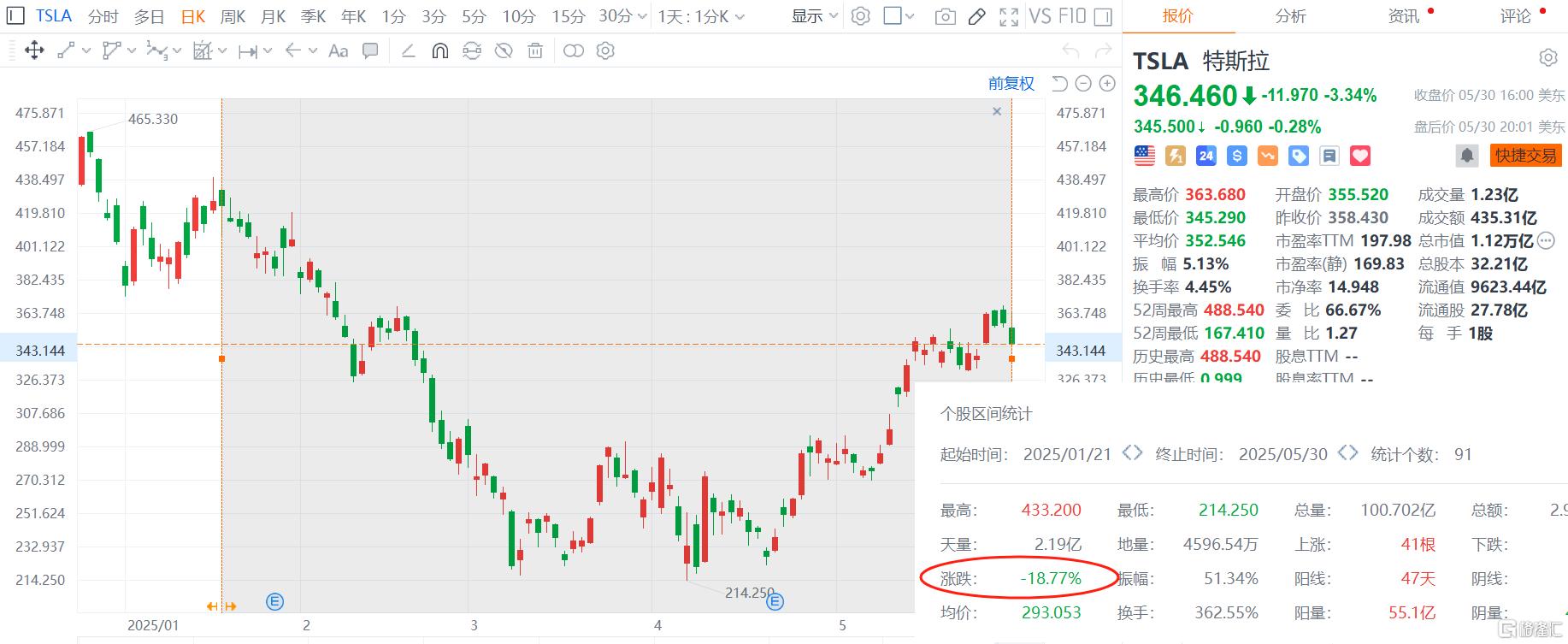This screenshot has height=644, width=1568.
Task: Click the orange trend chart icon
Action: pos(1267,156)
